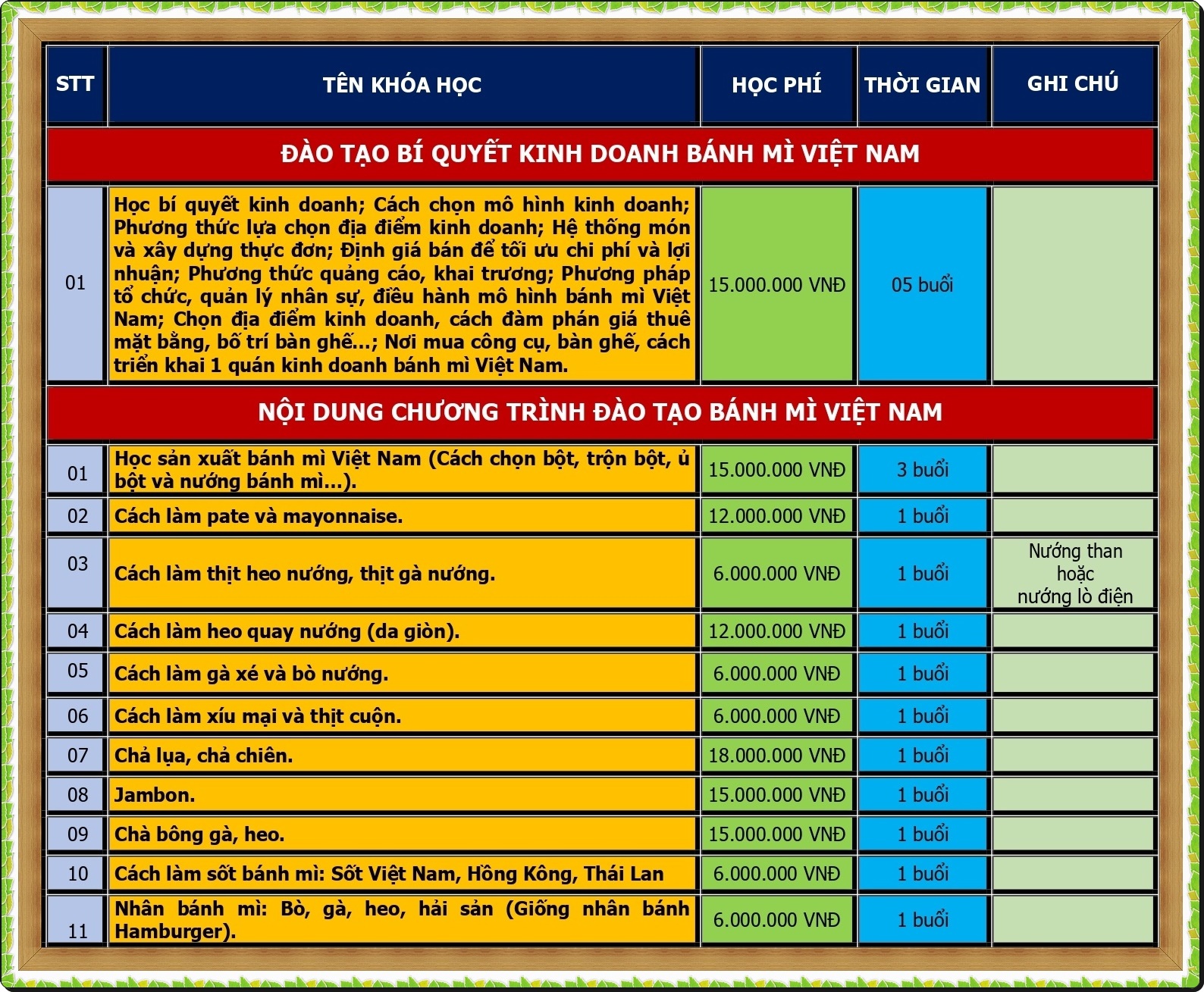This screenshot has width=1204, height=992.
Task: Click row number 11 in the STT column
Action: coord(77,931)
